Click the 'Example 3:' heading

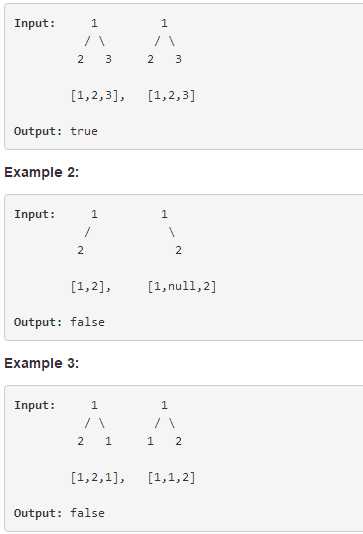click(42, 363)
